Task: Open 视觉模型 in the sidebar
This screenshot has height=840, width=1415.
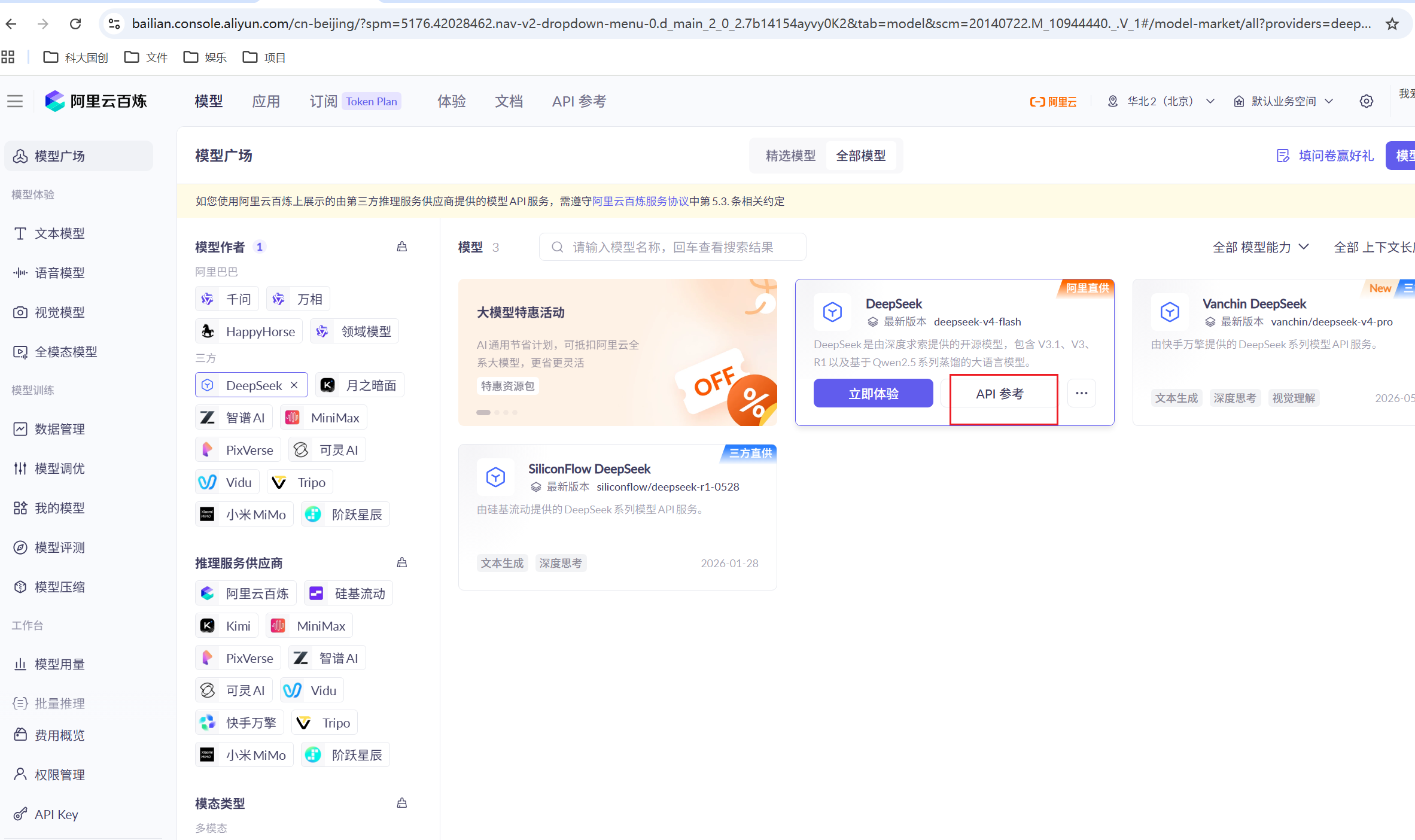Action: 78,312
